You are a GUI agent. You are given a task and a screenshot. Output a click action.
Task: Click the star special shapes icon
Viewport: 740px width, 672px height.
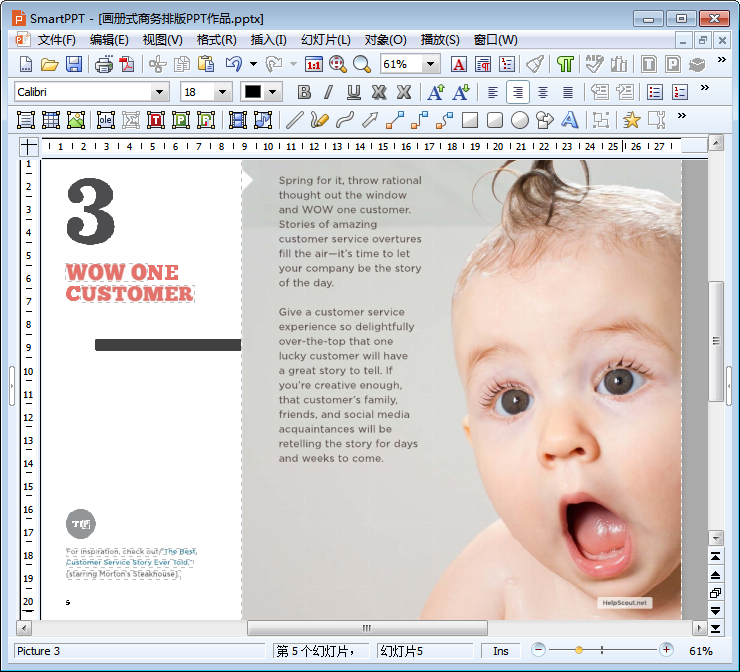tap(631, 120)
